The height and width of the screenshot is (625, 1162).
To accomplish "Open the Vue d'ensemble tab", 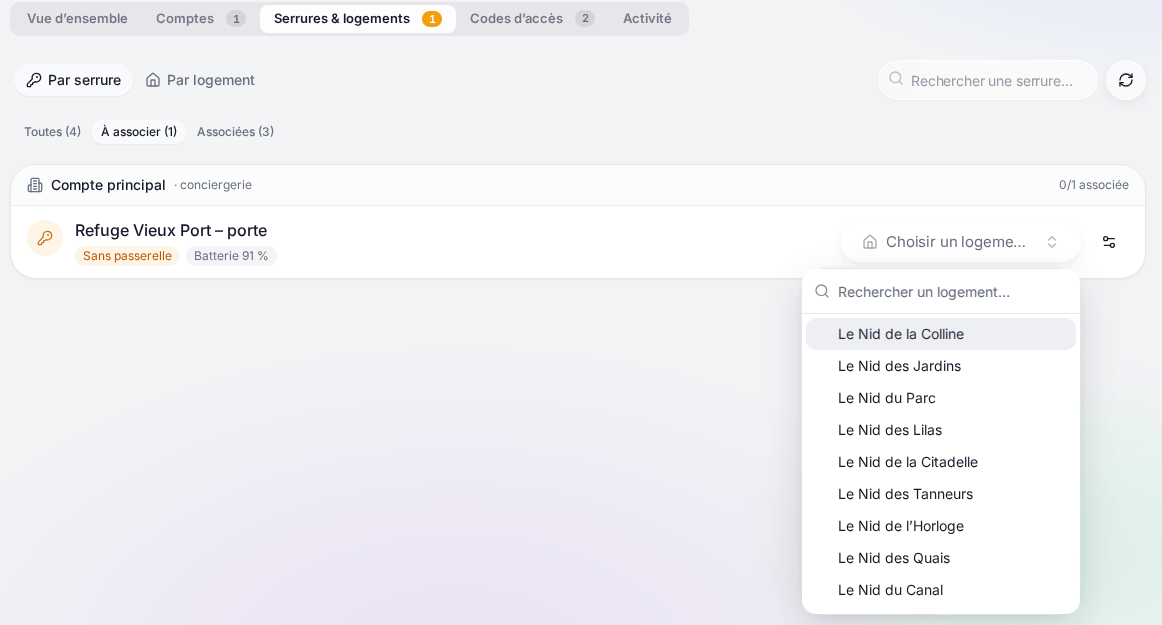I will (77, 19).
